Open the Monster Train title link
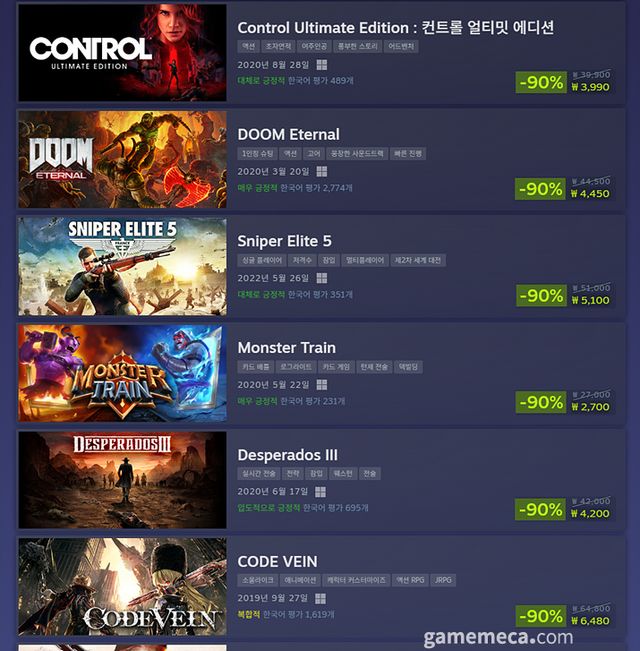Viewport: 640px width, 651px height. pos(287,348)
